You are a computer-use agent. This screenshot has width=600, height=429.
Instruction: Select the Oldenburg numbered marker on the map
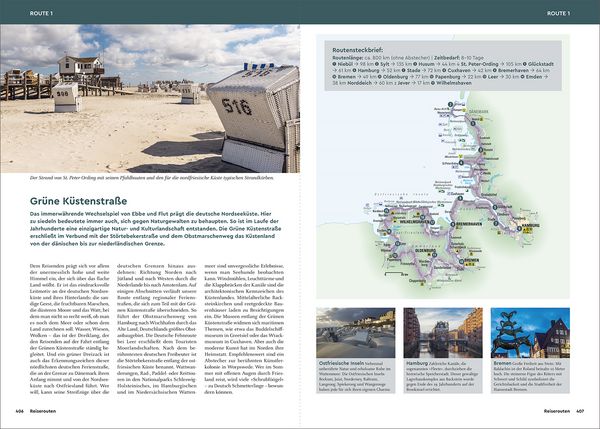click(x=435, y=254)
